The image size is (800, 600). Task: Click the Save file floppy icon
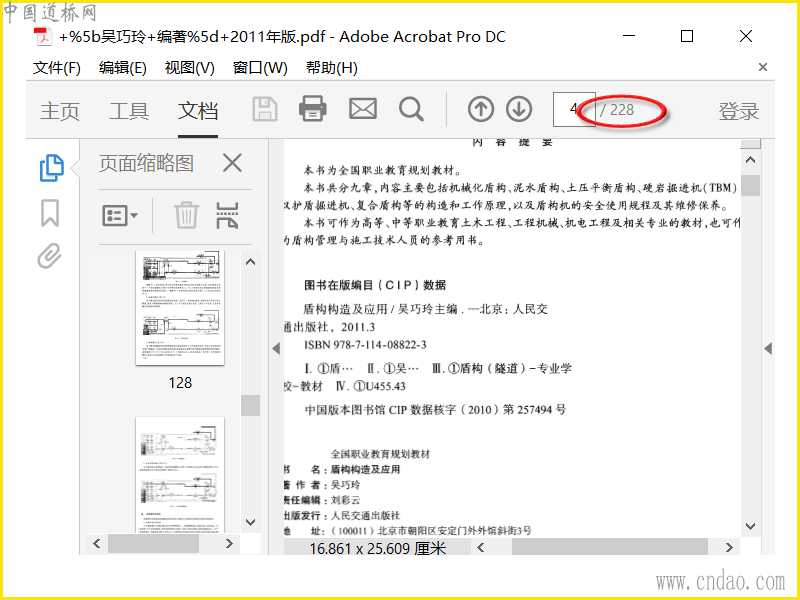265,109
